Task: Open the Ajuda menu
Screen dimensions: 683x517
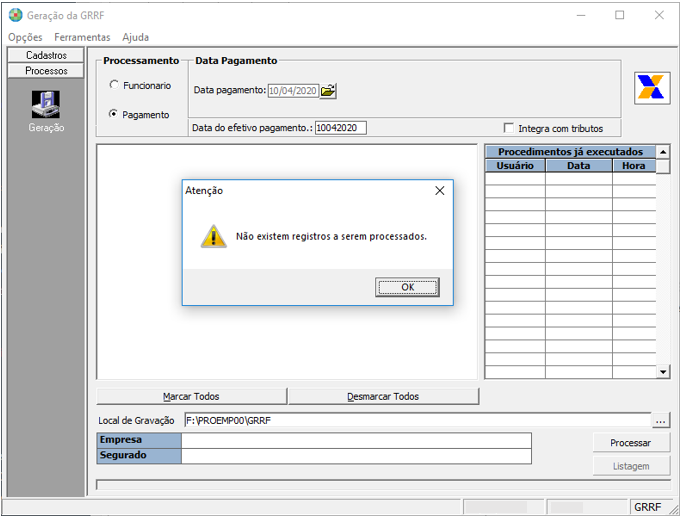Action: pos(135,37)
